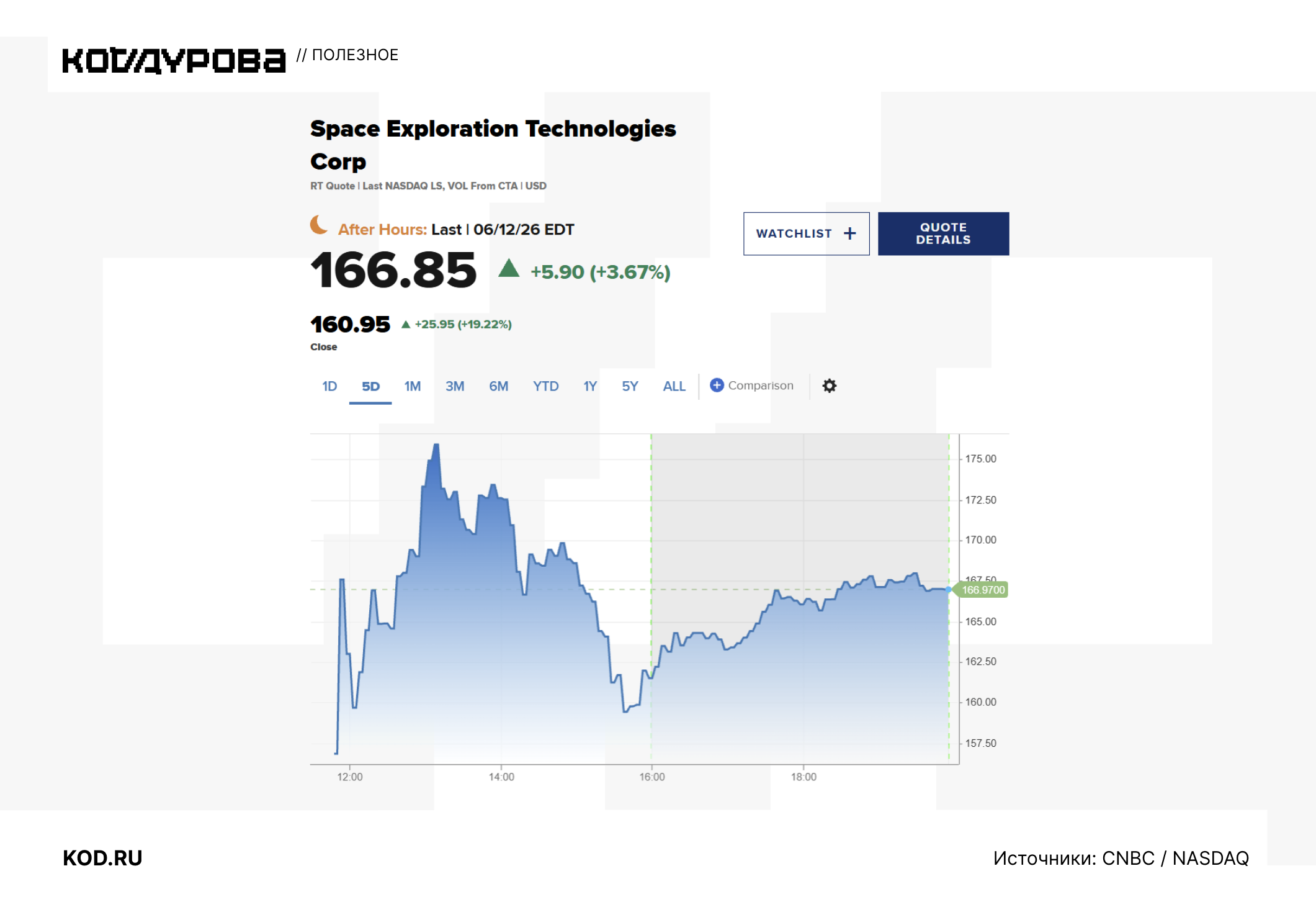This screenshot has height=902, width=1316.
Task: Open the 5Y chart view
Action: [x=630, y=386]
